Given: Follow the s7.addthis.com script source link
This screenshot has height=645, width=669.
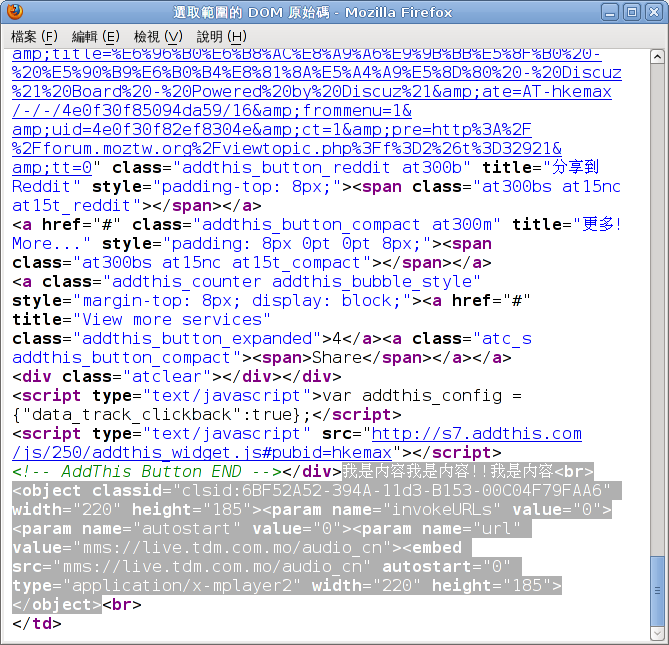Looking at the screenshot, I should [476, 434].
